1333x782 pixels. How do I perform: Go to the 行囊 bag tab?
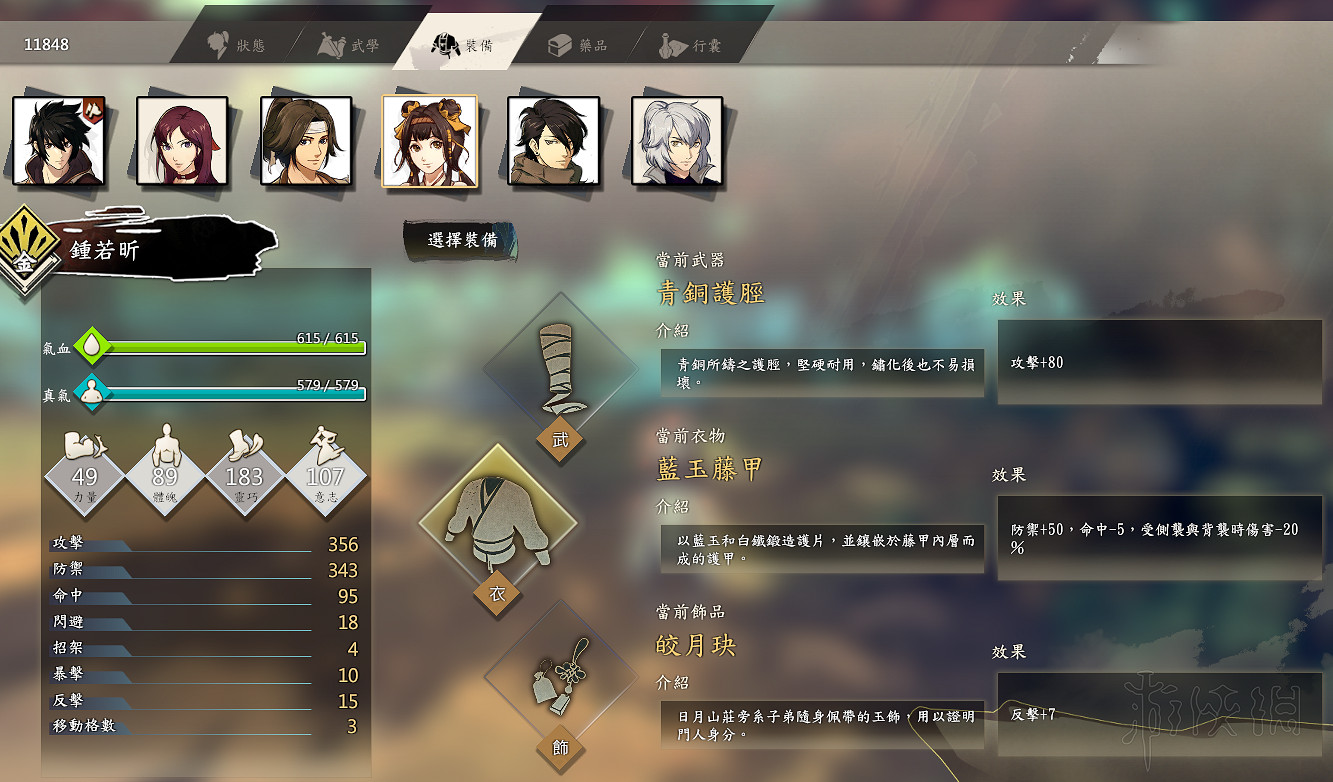[691, 45]
